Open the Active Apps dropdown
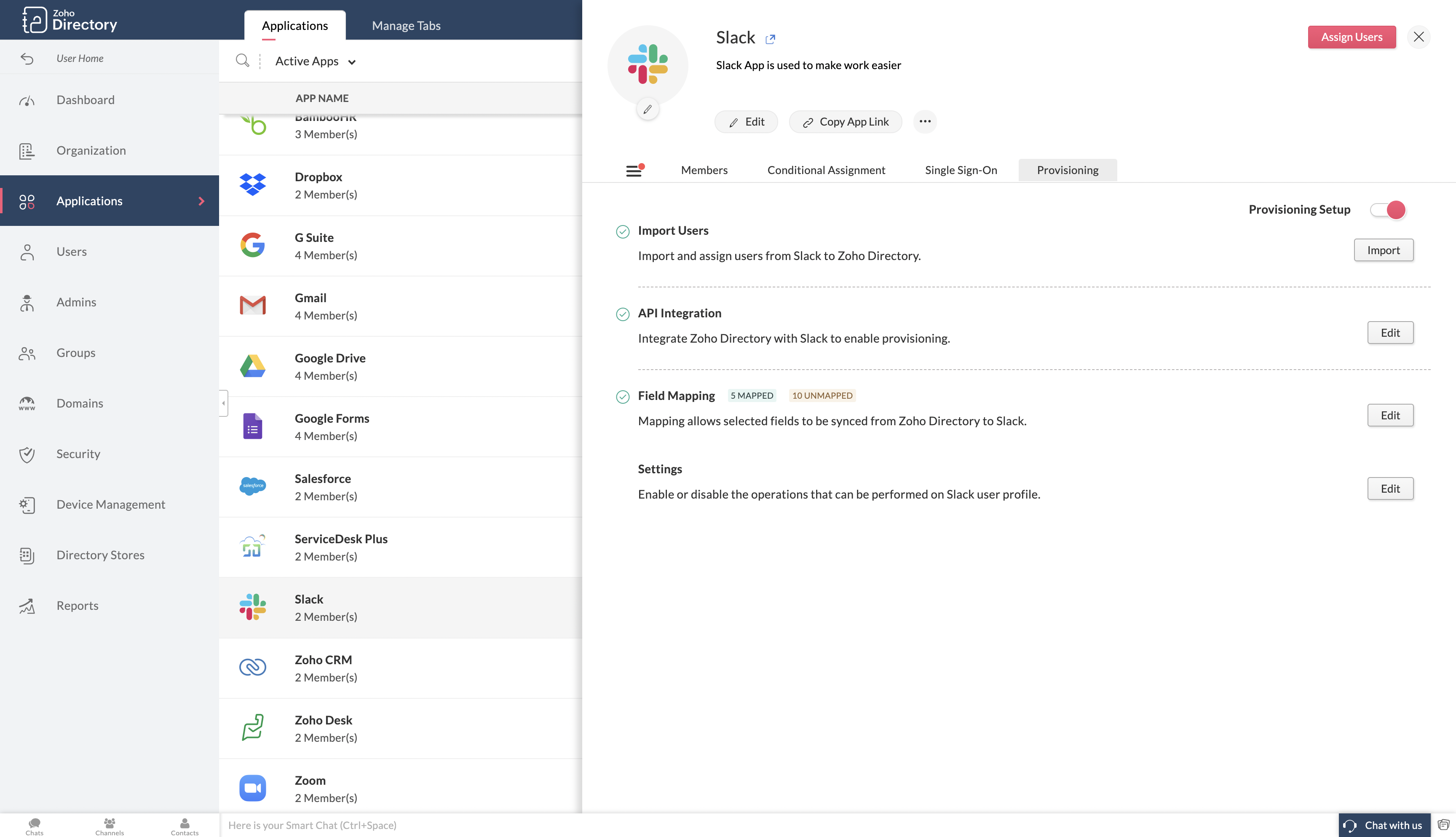1456x837 pixels. pos(315,61)
